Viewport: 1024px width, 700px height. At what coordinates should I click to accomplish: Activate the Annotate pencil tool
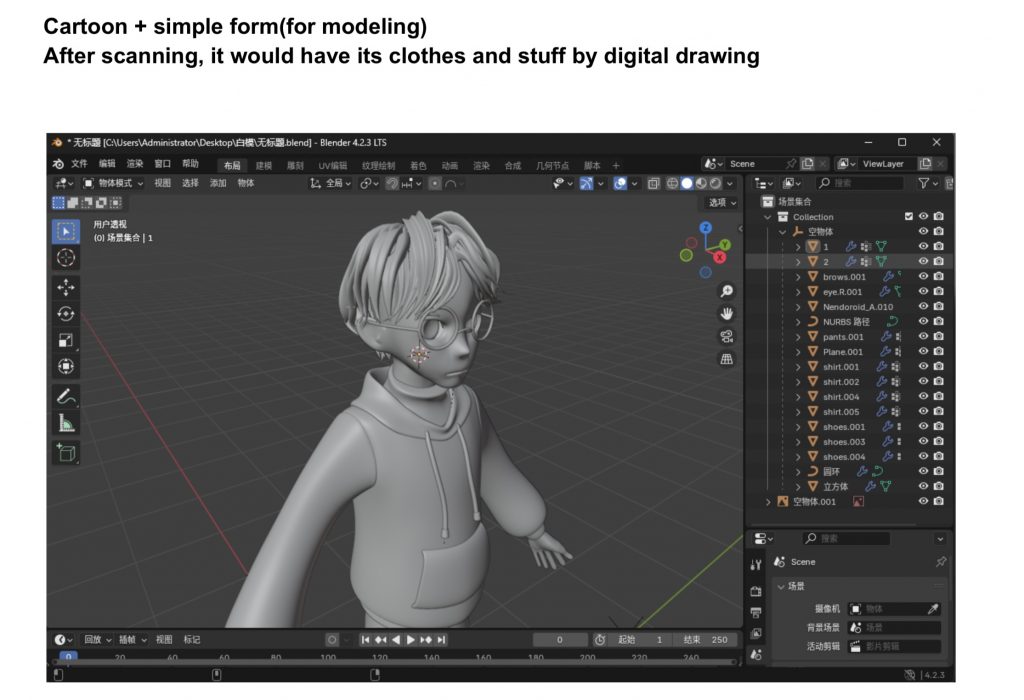[x=66, y=396]
